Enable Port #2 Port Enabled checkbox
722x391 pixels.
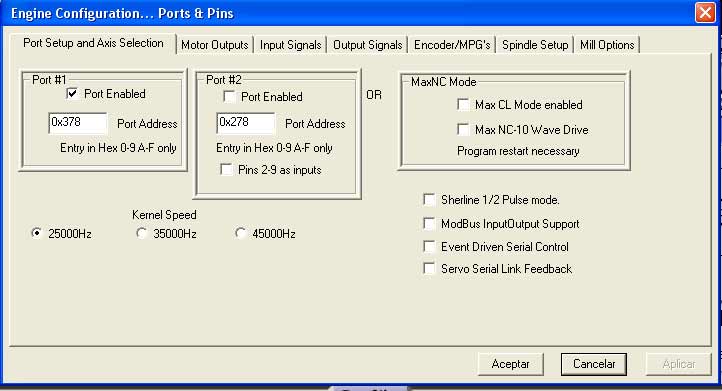(229, 97)
